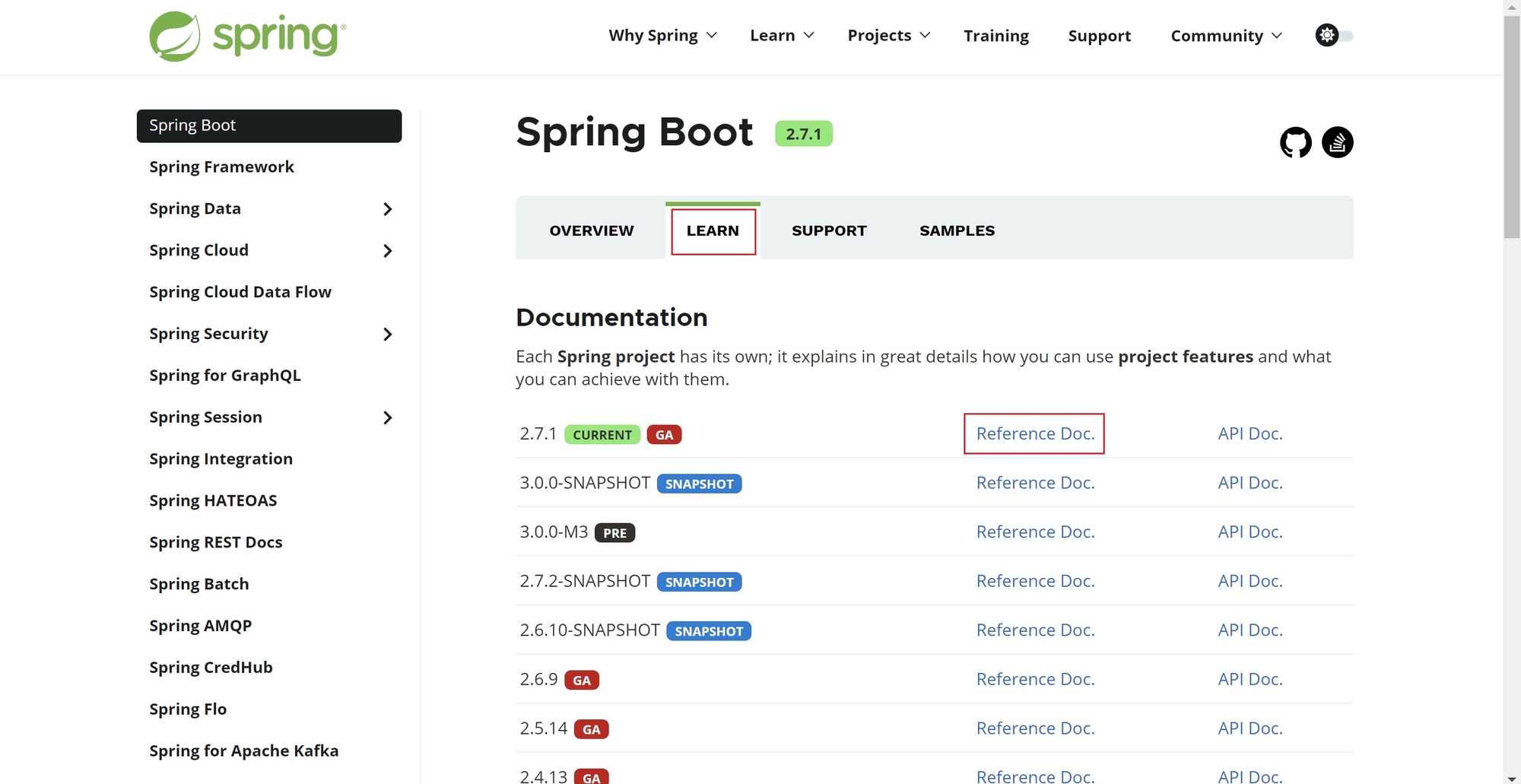Click the Spring leaf logo
The width and height of the screenshot is (1521, 784).
tap(175, 36)
